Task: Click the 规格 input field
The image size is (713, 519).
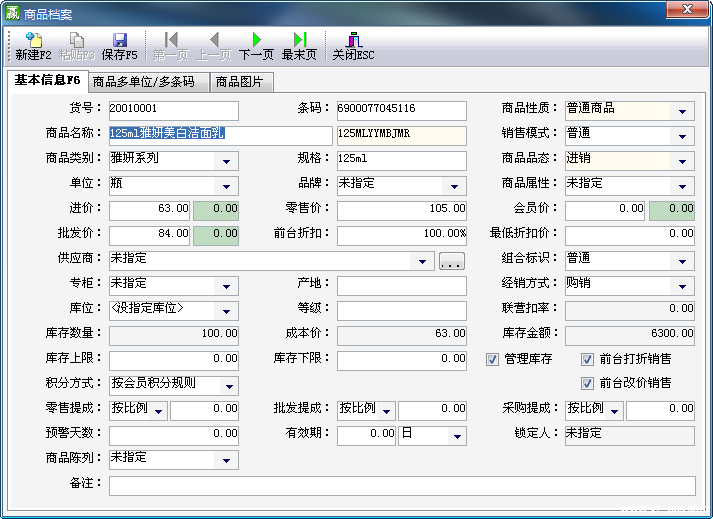Action: pyautogui.click(x=402, y=161)
